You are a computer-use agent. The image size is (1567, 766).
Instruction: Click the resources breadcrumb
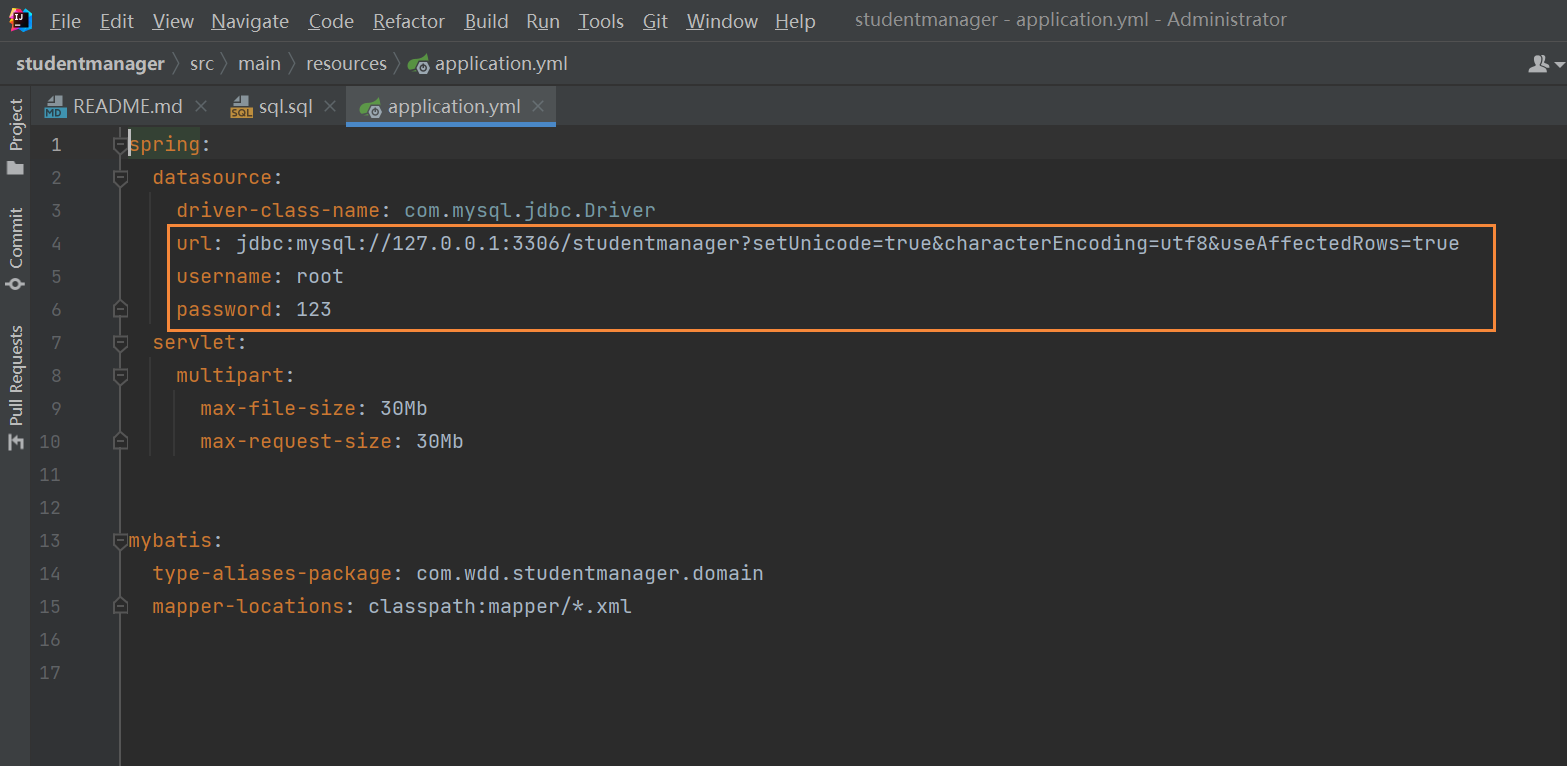coord(346,64)
